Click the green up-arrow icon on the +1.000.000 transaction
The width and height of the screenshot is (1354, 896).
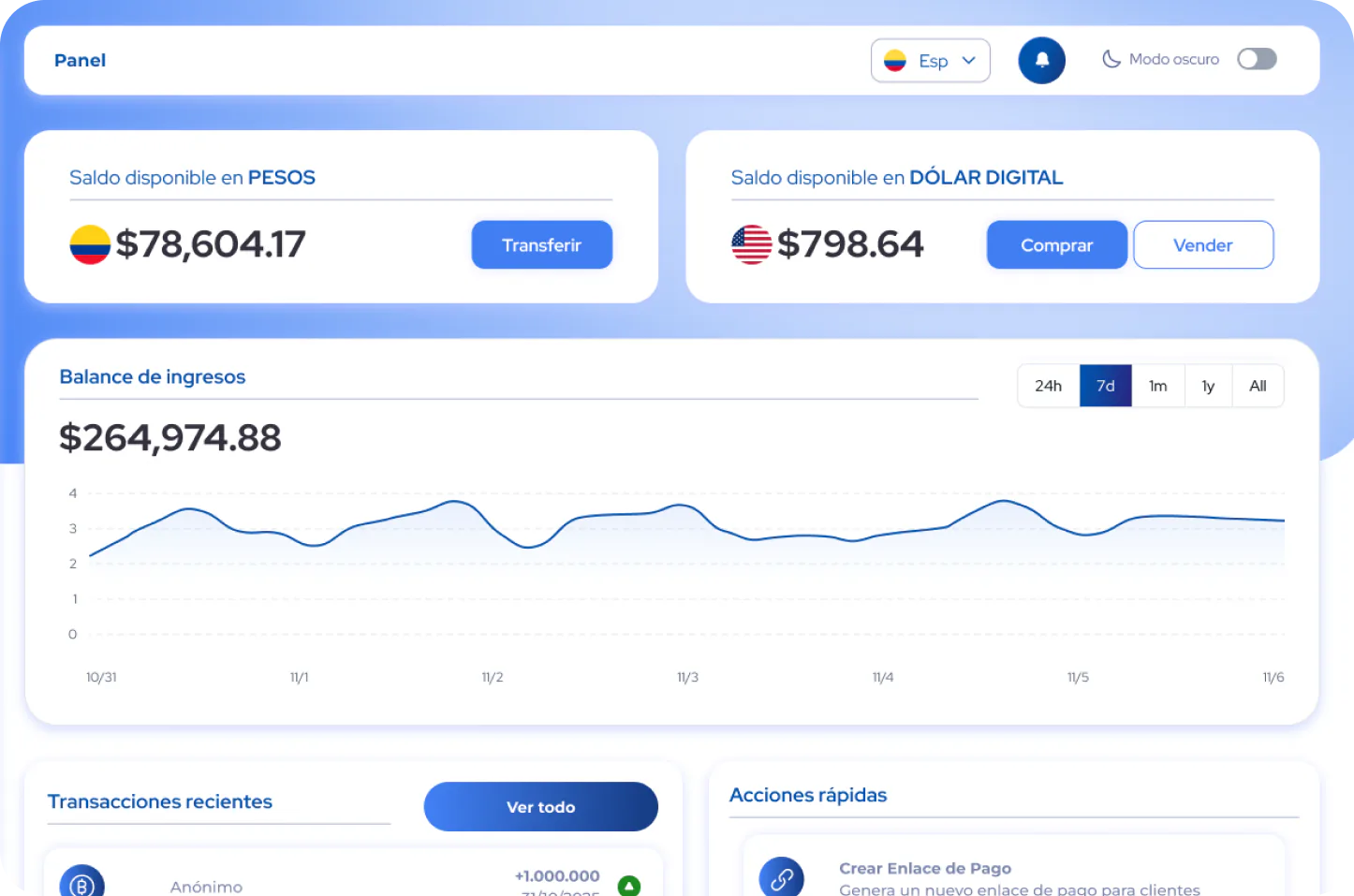tap(629, 885)
